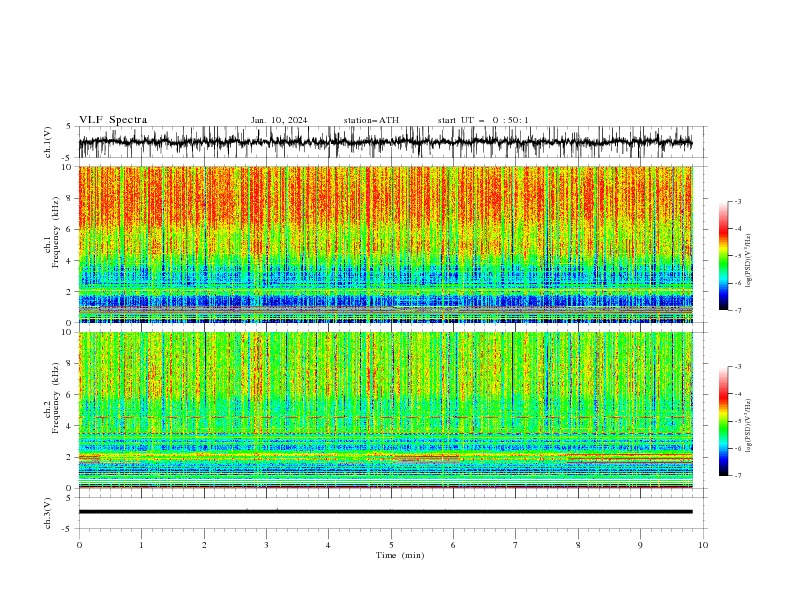Select the "Time (min)" axis label
The width and height of the screenshot is (792, 612).
click(400, 555)
